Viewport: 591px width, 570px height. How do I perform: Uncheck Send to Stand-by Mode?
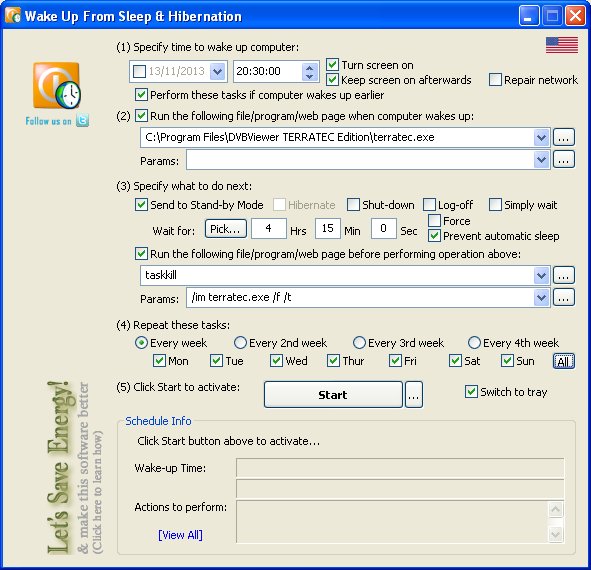(x=141, y=205)
